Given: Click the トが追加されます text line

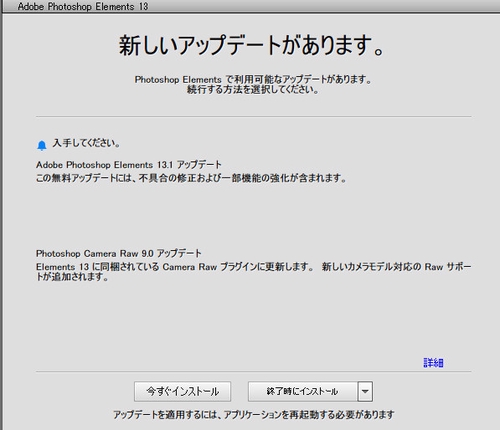Looking at the screenshot, I should [72, 277].
